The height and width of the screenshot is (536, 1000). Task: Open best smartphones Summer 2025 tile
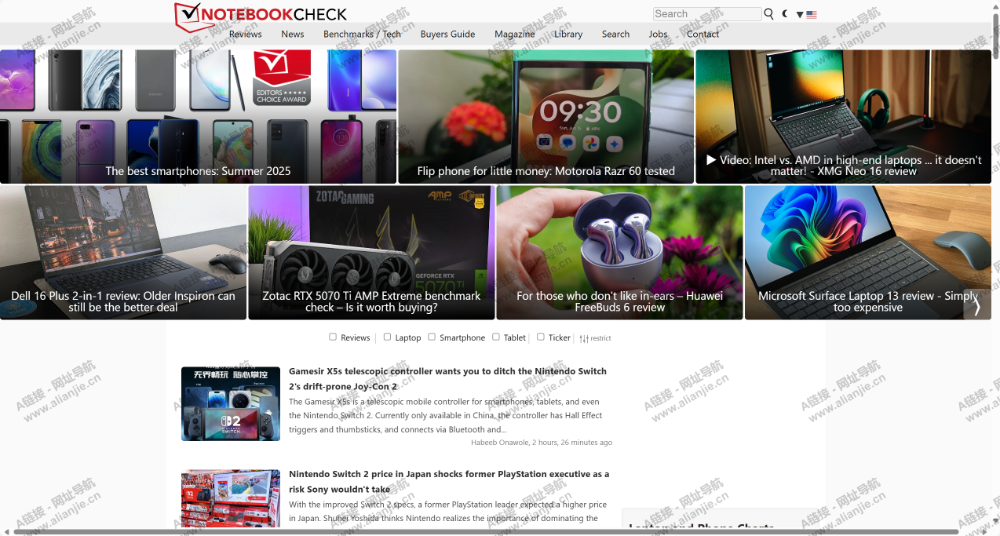tap(198, 117)
